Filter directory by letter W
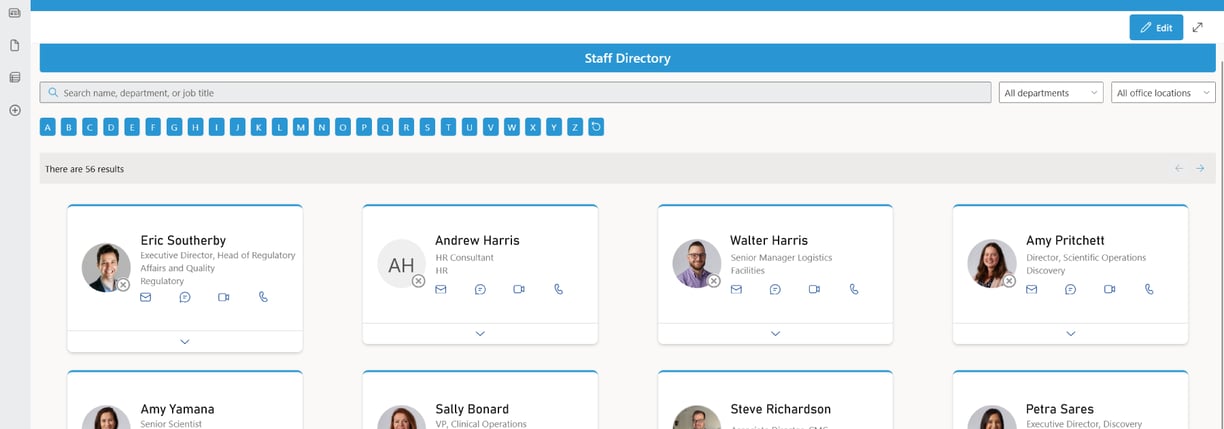 click(511, 127)
